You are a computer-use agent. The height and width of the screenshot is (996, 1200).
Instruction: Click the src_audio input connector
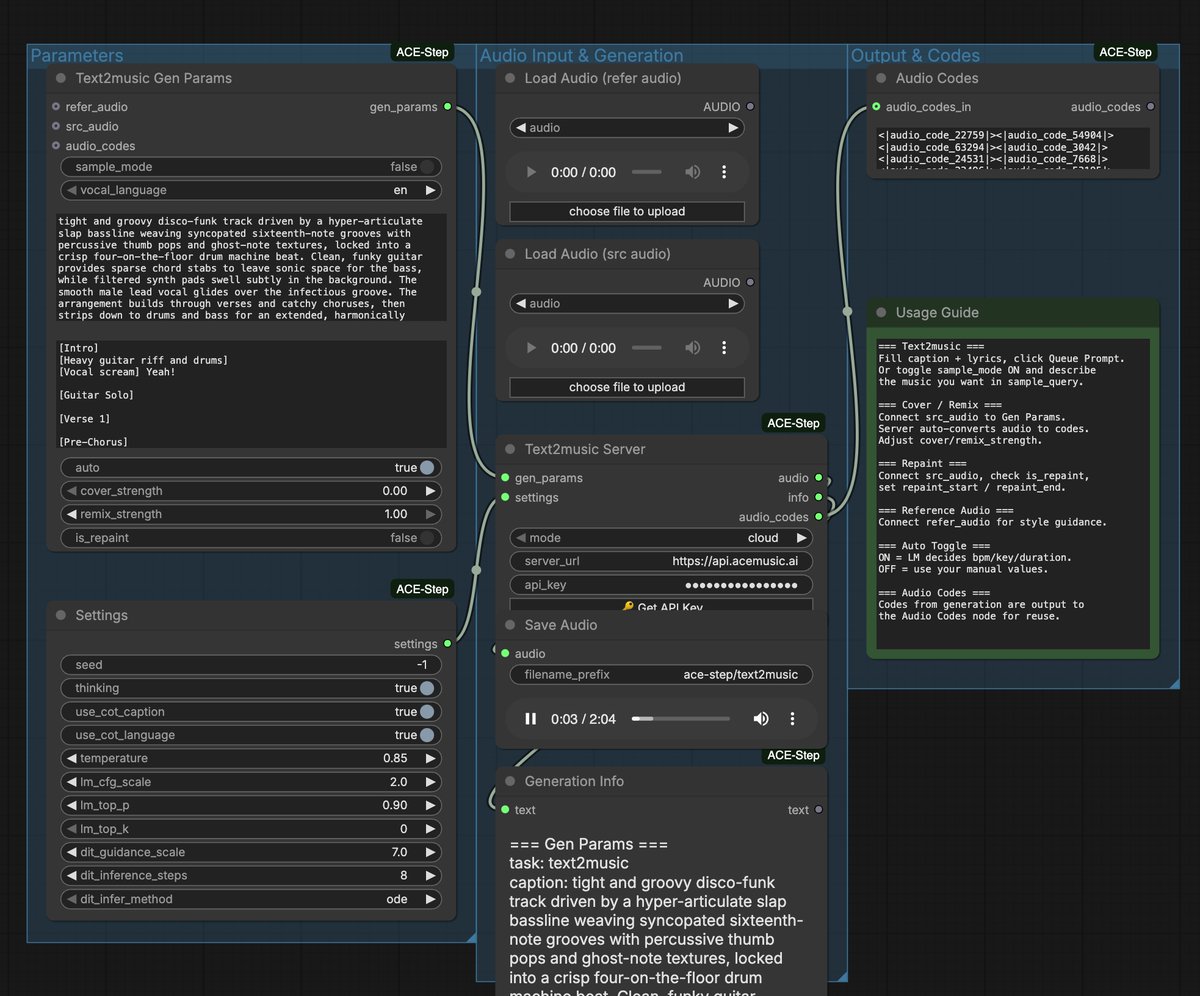(x=56, y=126)
